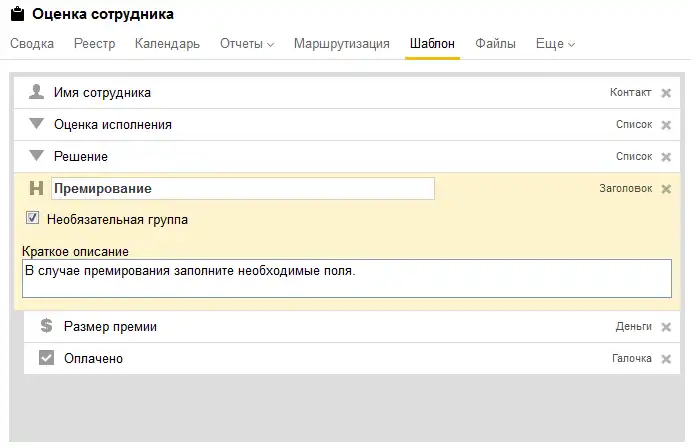Image resolution: width=691 pixels, height=447 pixels.
Task: Click the Необязательная группа label text
Action: [117, 220]
